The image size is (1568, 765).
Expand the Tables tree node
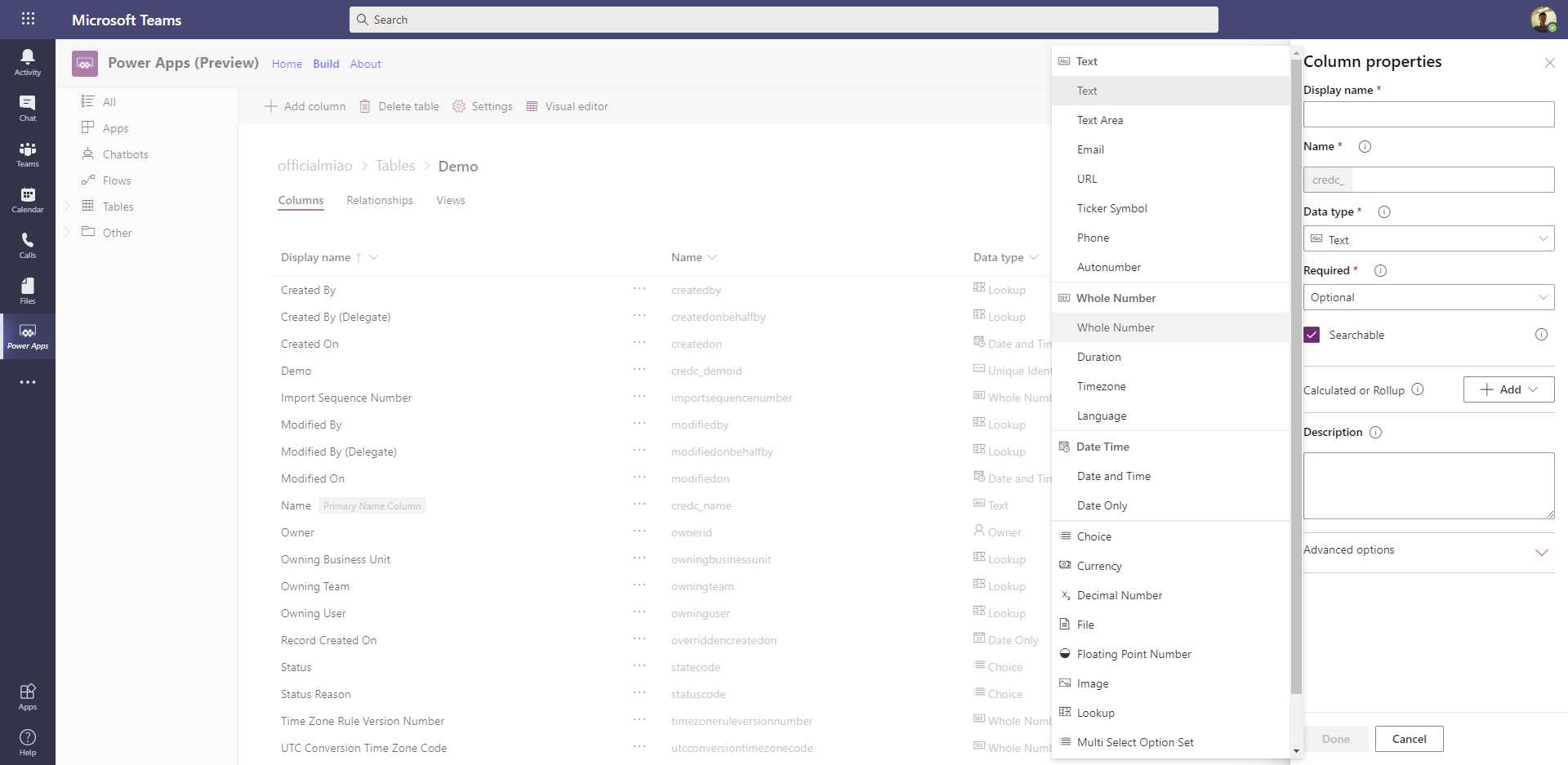pos(67,207)
